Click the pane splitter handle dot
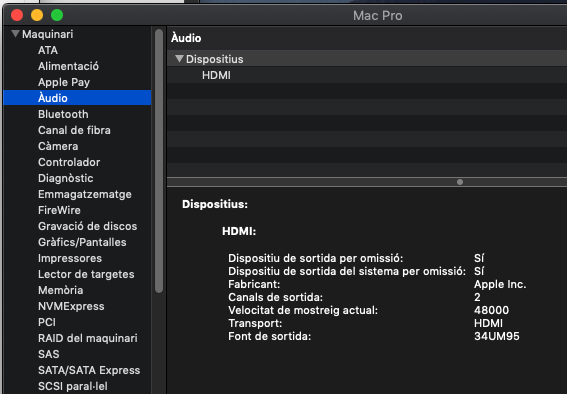 click(x=460, y=182)
